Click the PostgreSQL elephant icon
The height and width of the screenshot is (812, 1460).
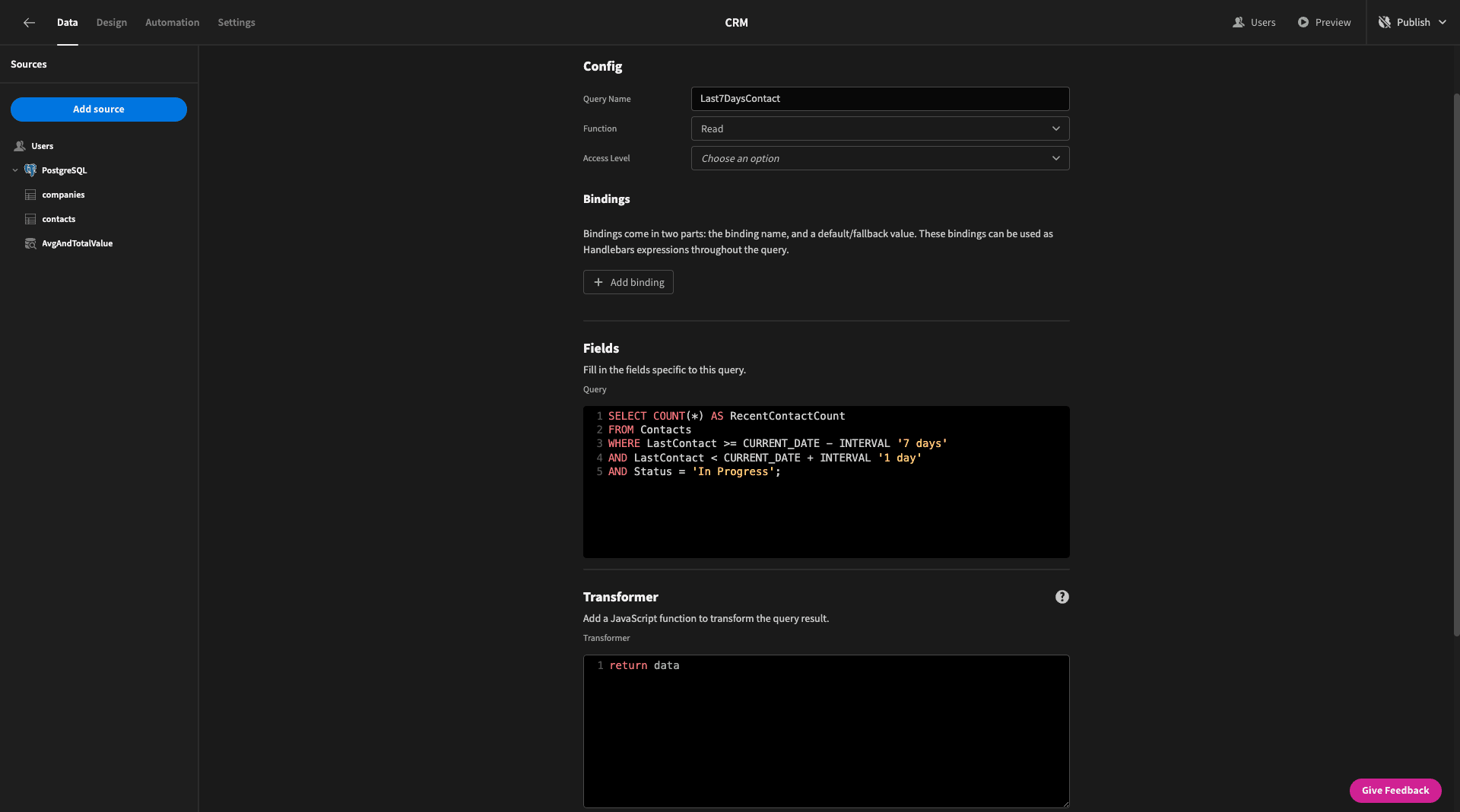[30, 170]
